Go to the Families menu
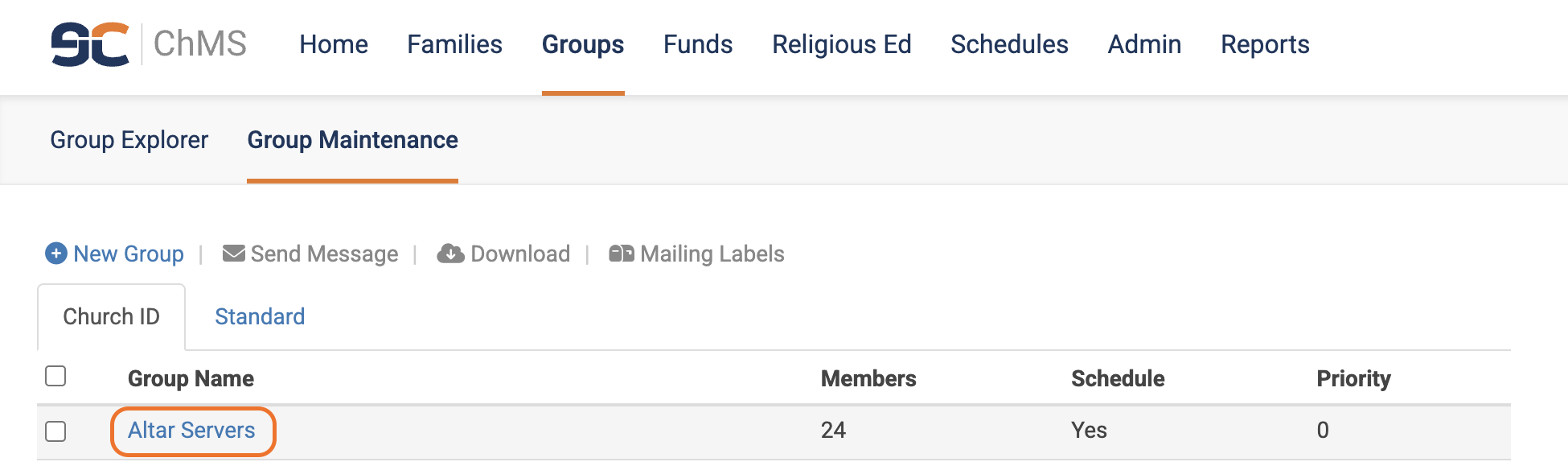The height and width of the screenshot is (462, 1568). [454, 44]
